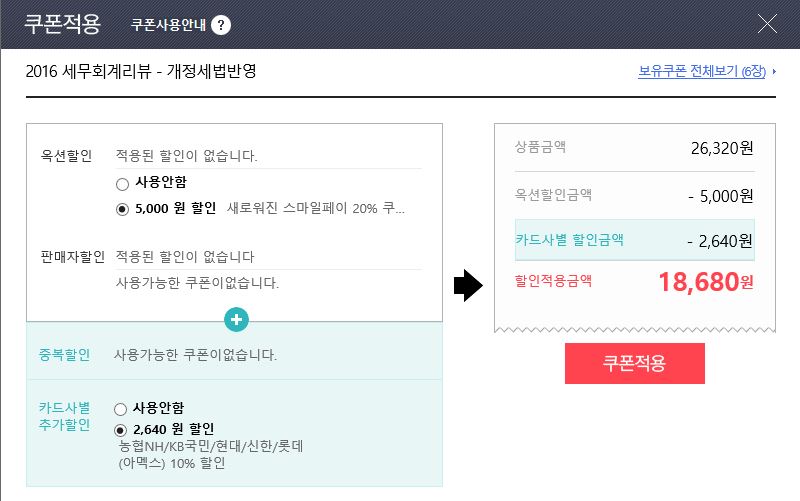
Task: Click the 중복할인 section label
Action: (x=64, y=355)
